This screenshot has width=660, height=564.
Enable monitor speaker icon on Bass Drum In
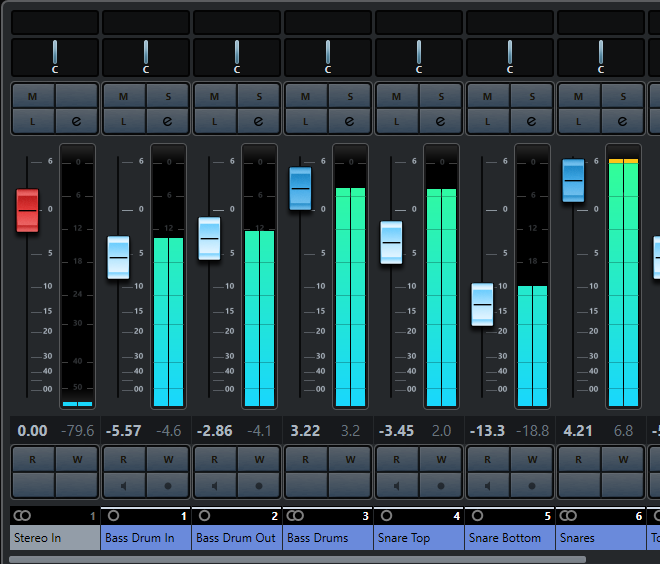124,485
